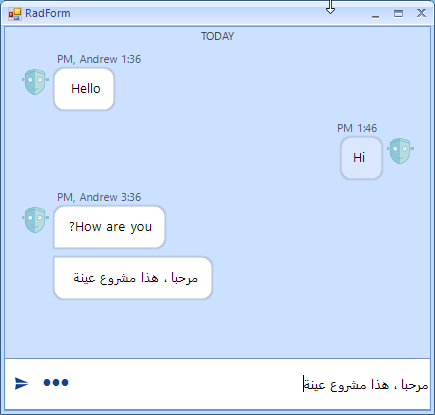Click the empty chat area below messages
The height and width of the screenshot is (415, 435).
(x=217, y=328)
